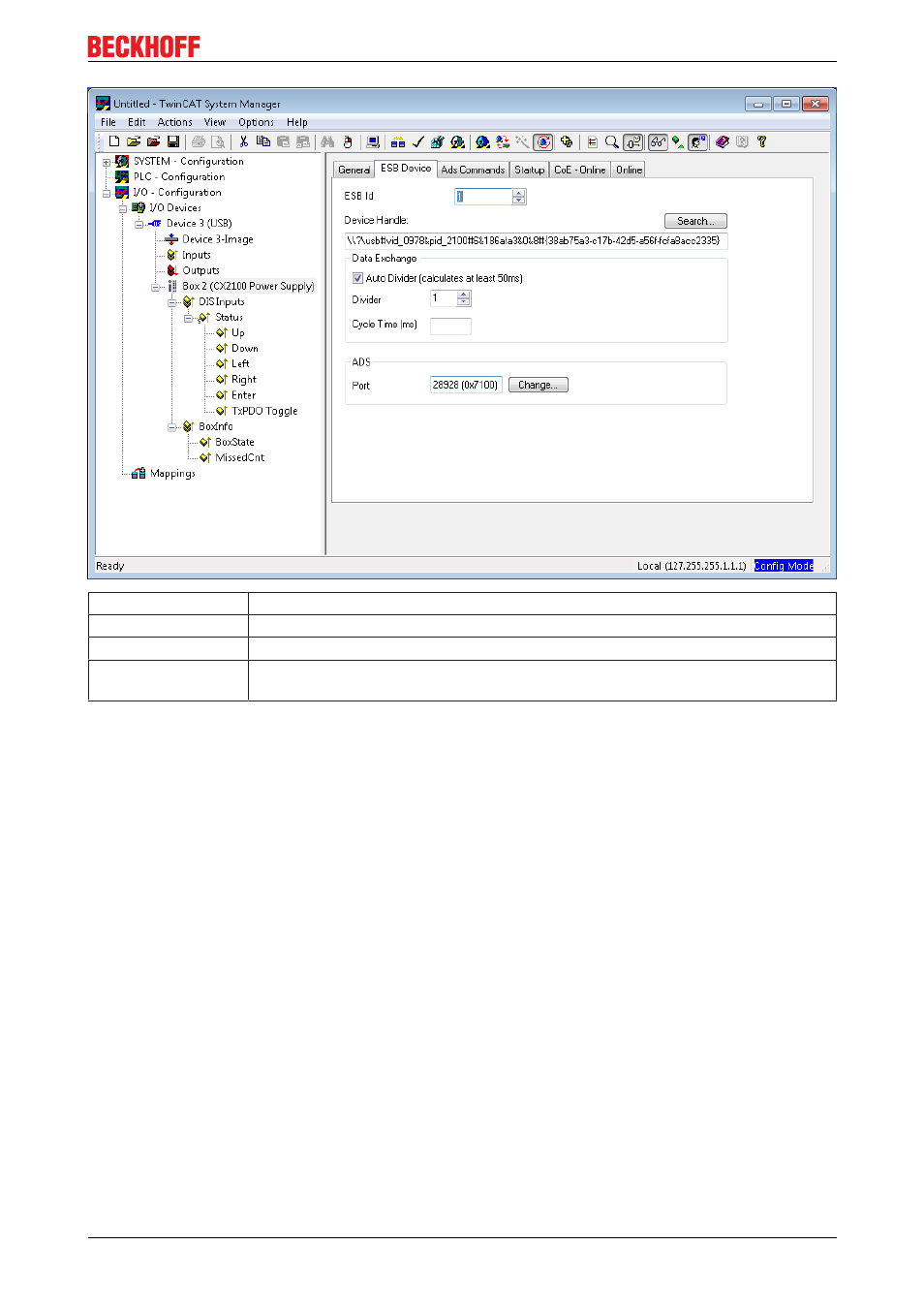Viewport: 924px width, 1308px height.
Task: Select the Mappings tree item
Action: coord(172,474)
